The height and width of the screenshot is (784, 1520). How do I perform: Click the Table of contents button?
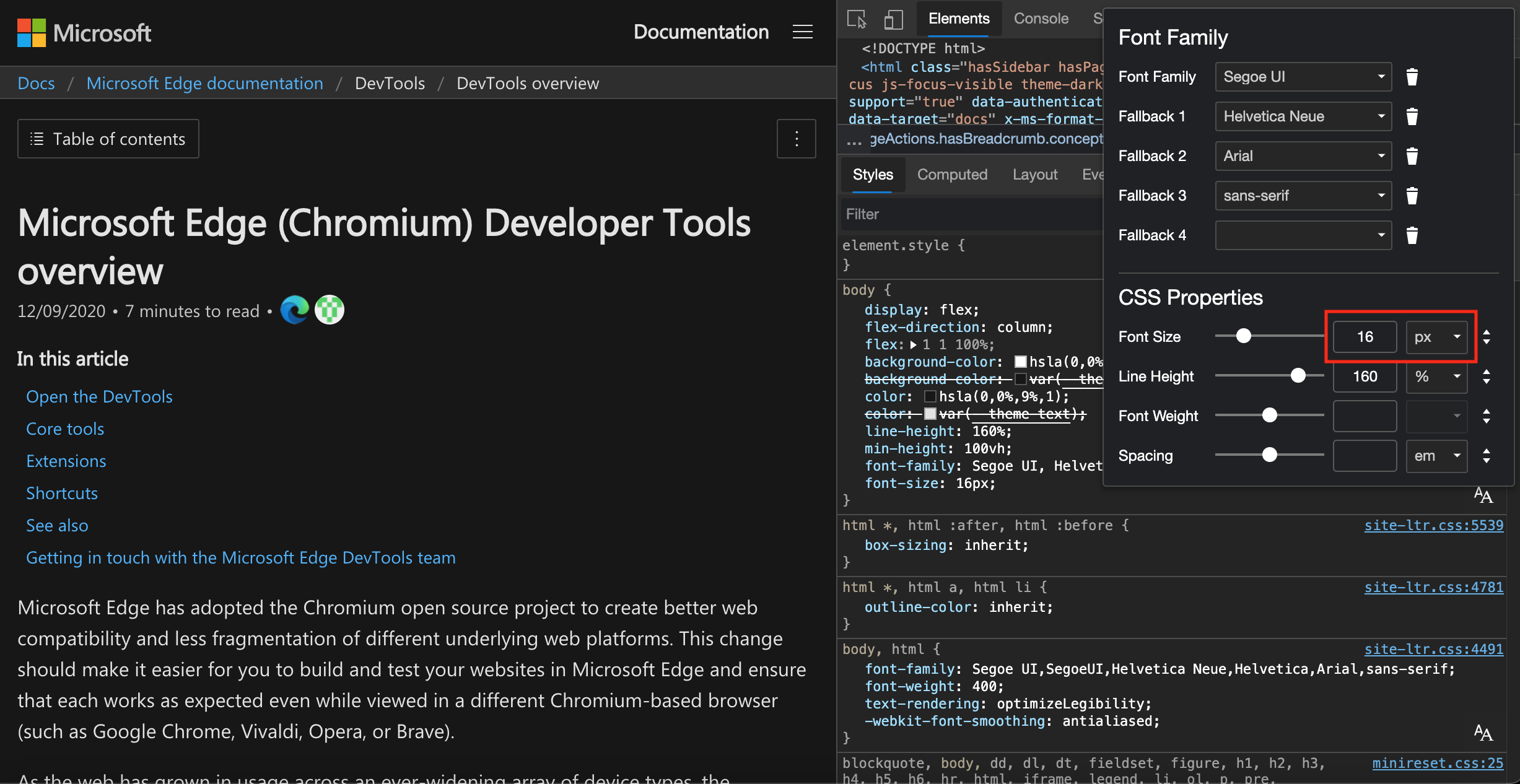(109, 138)
